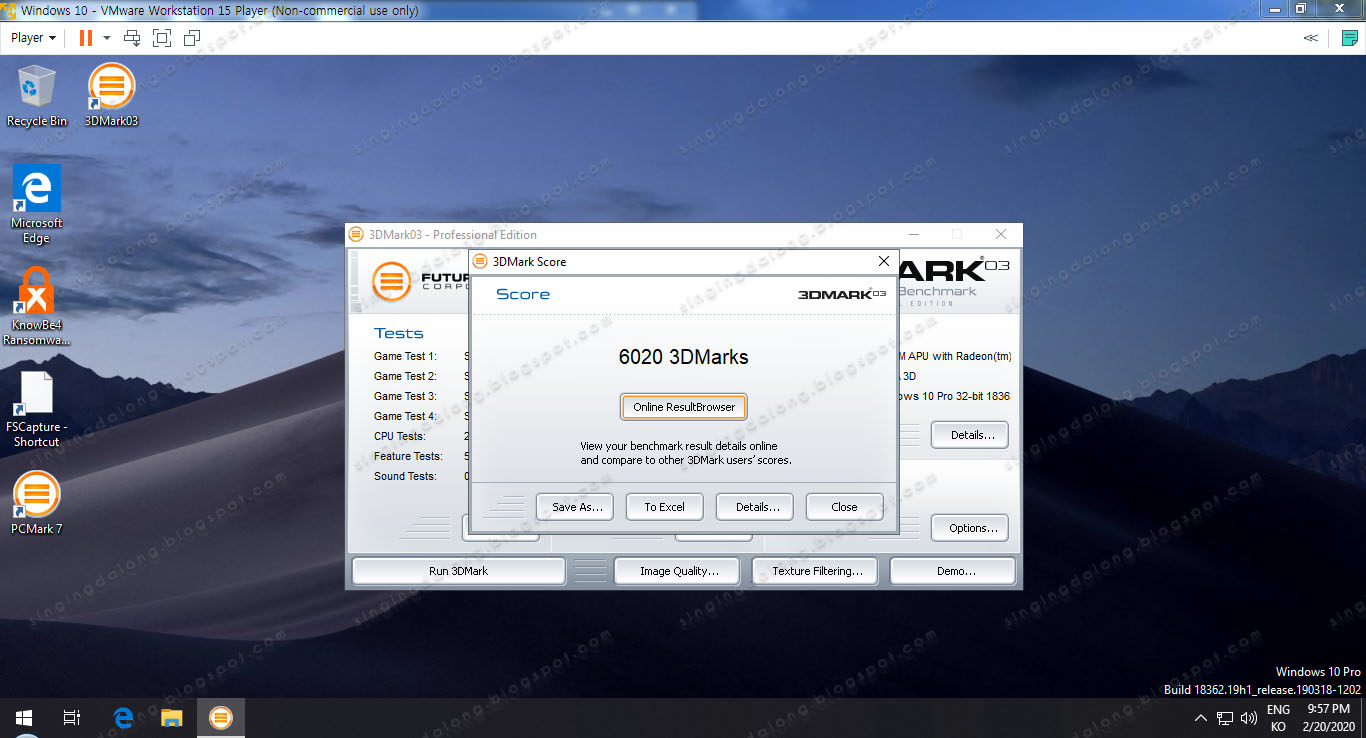The width and height of the screenshot is (1366, 738).
Task: Pause the virtual machine in VMware toolbar
Action: [x=85, y=38]
